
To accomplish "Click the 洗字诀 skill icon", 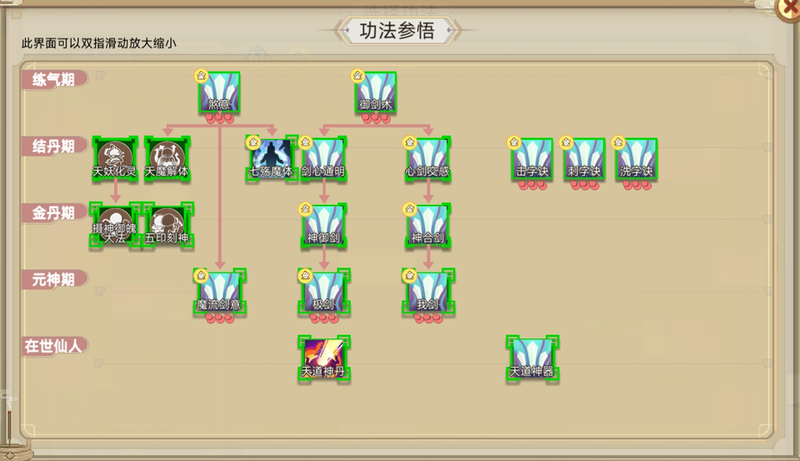I will click(x=637, y=159).
